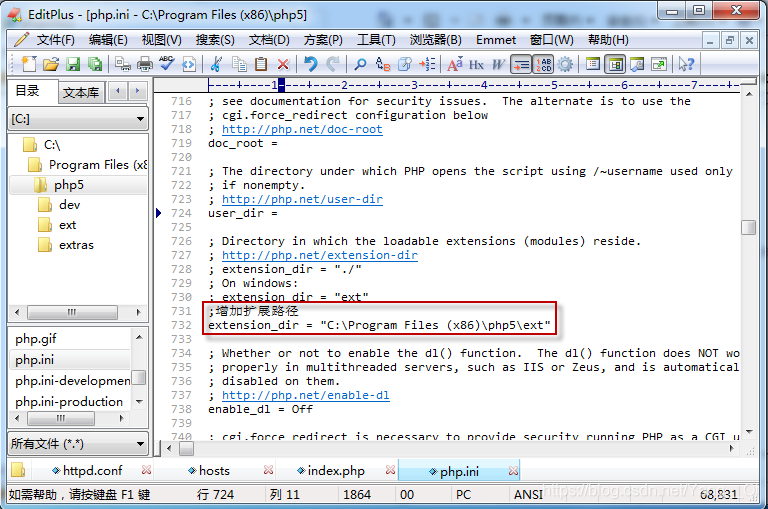Close the php.ini document tab
Viewport: 768px width, 509px height.
coord(513,471)
